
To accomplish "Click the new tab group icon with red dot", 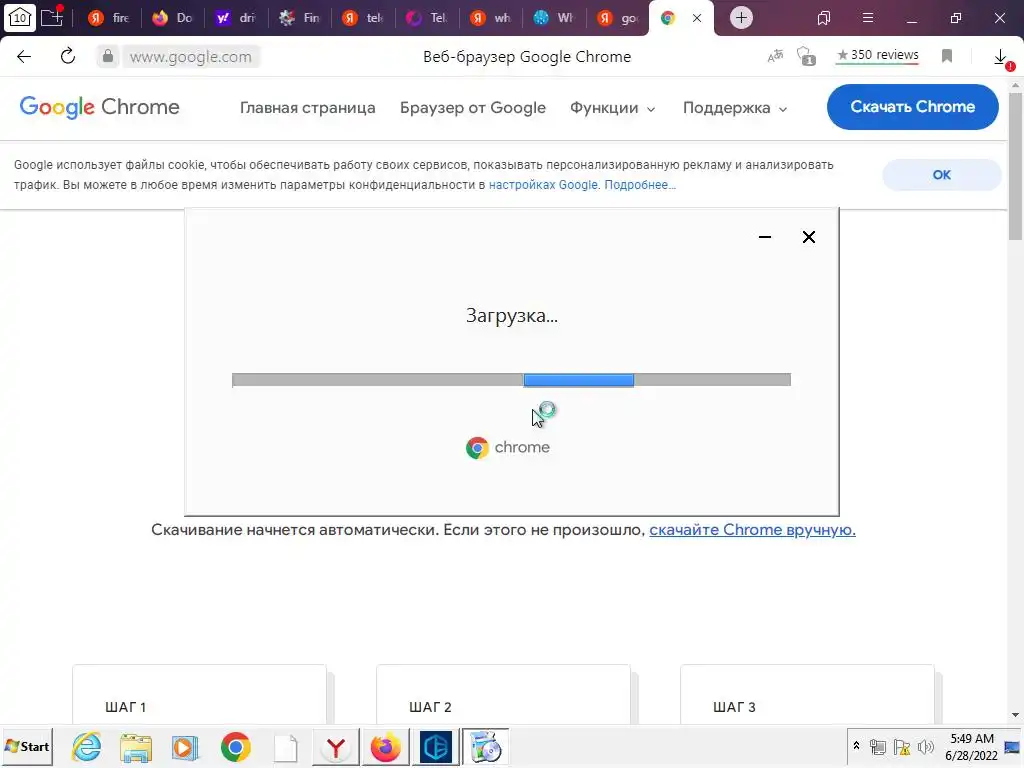I will point(52,17).
